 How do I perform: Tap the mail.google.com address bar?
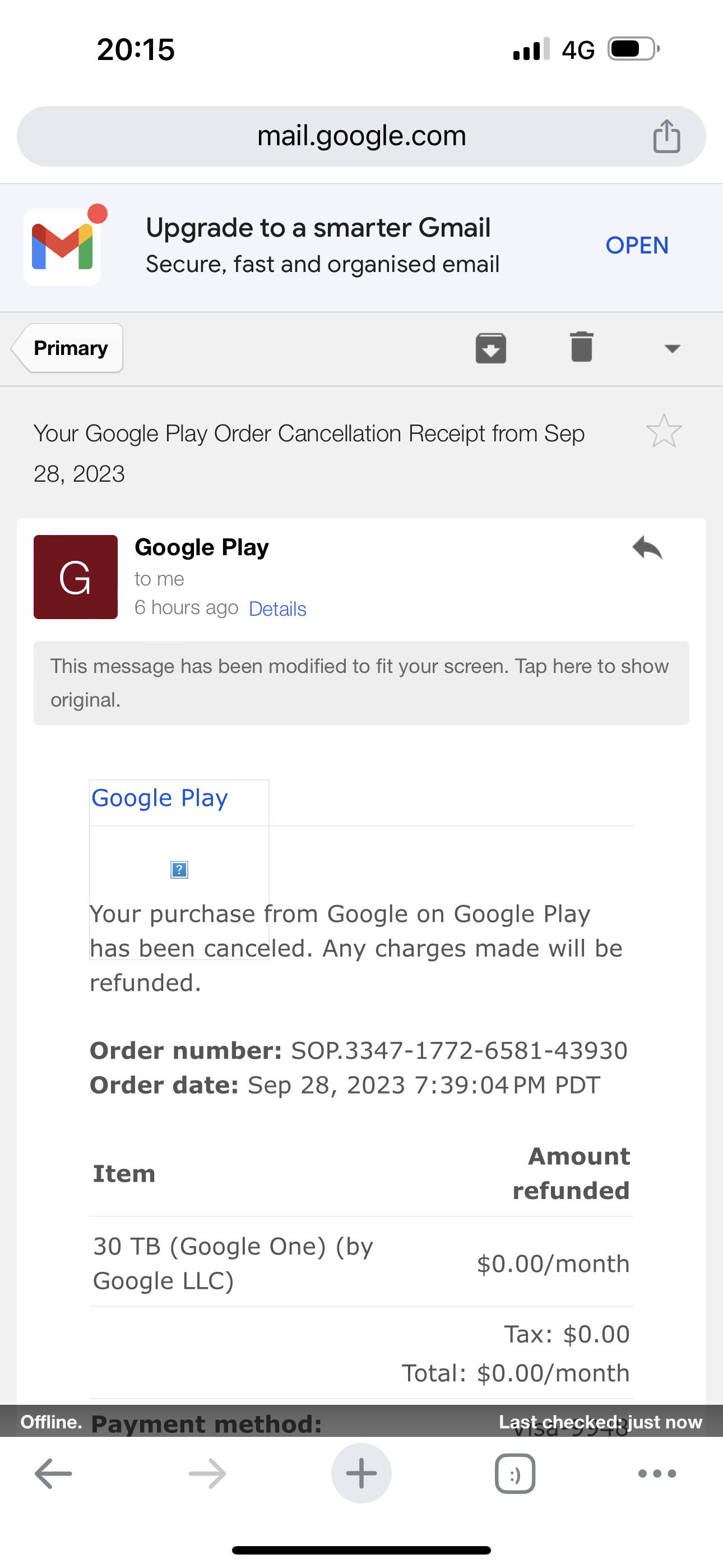[361, 136]
